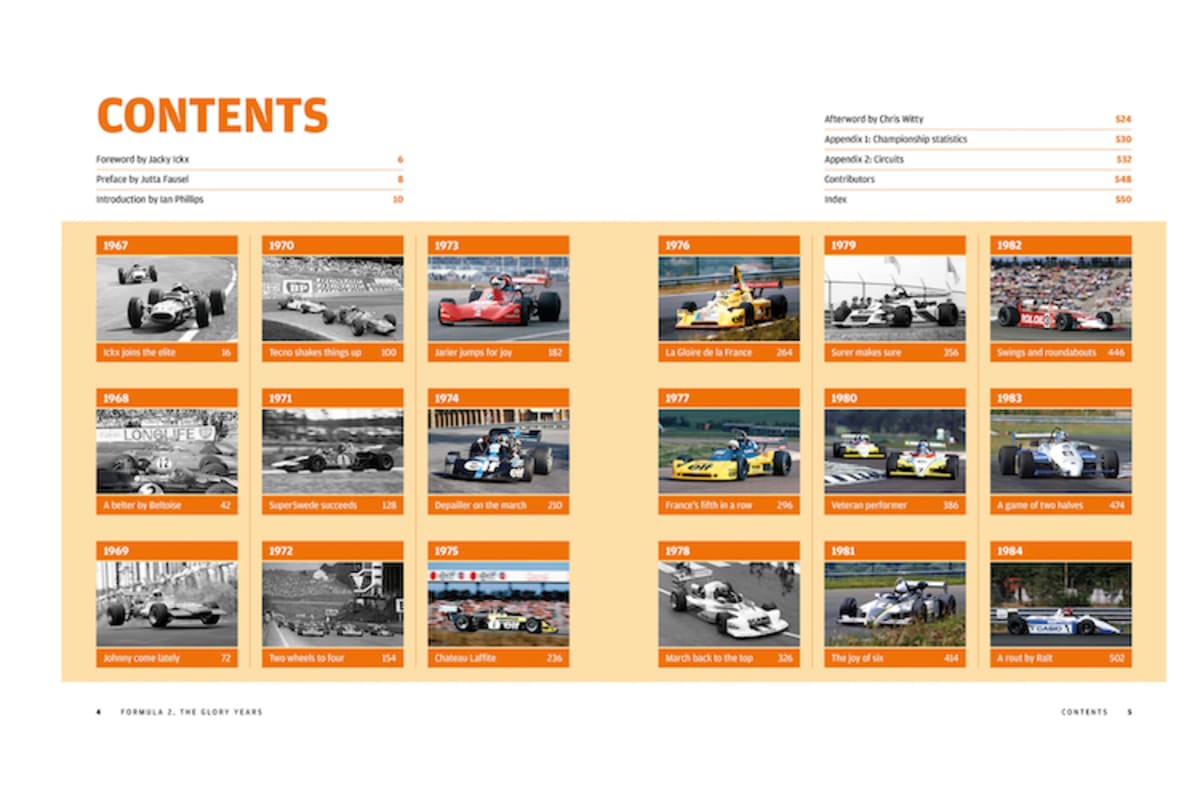1200x800 pixels.
Task: Select 'Tecro shakes things up' caption
Action: pyautogui.click(x=316, y=352)
